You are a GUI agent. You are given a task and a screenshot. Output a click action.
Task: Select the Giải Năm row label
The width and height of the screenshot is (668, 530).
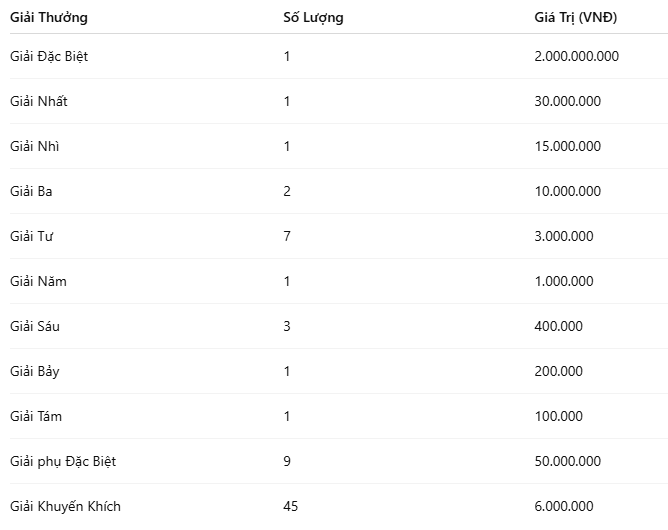click(38, 281)
